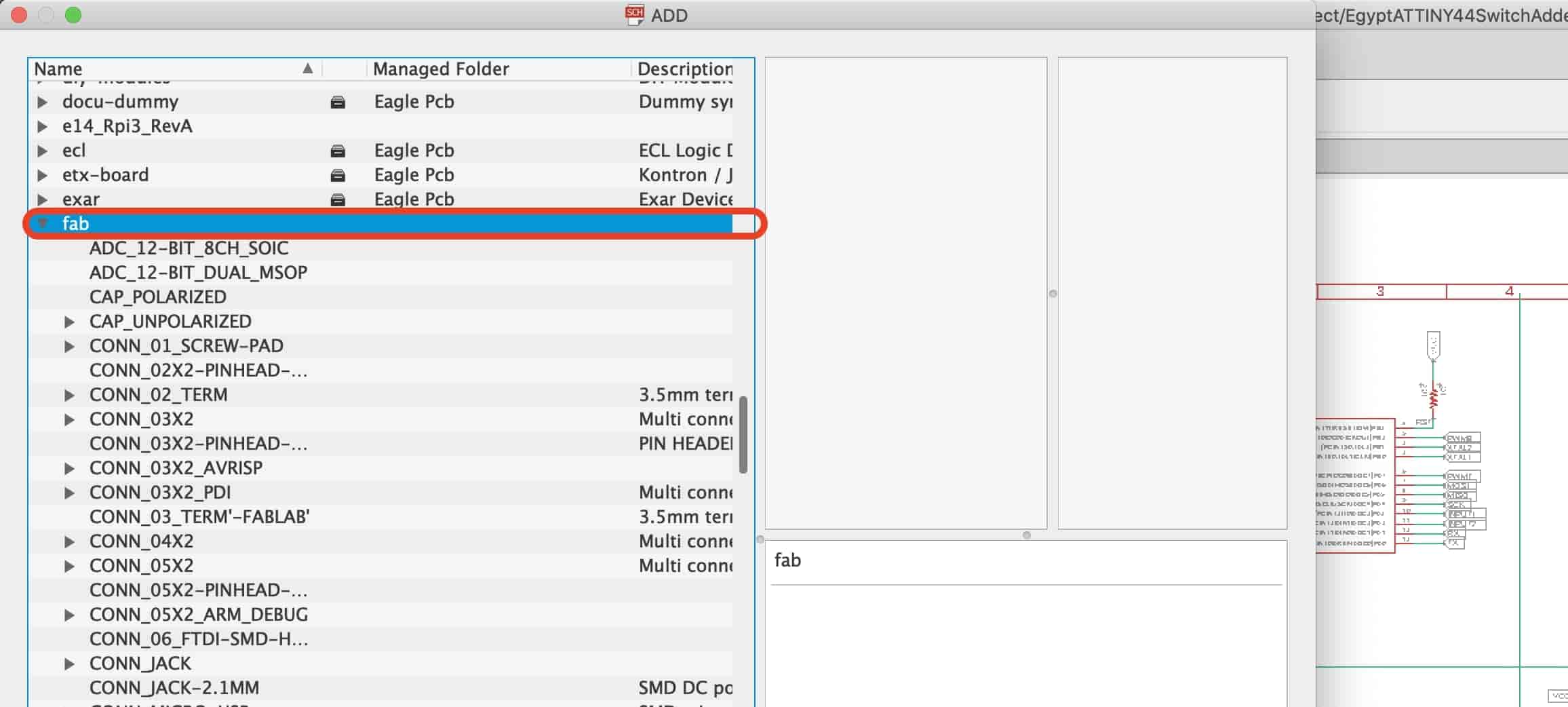Viewport: 1568px width, 707px height.
Task: Sort by Description column
Action: 685,69
